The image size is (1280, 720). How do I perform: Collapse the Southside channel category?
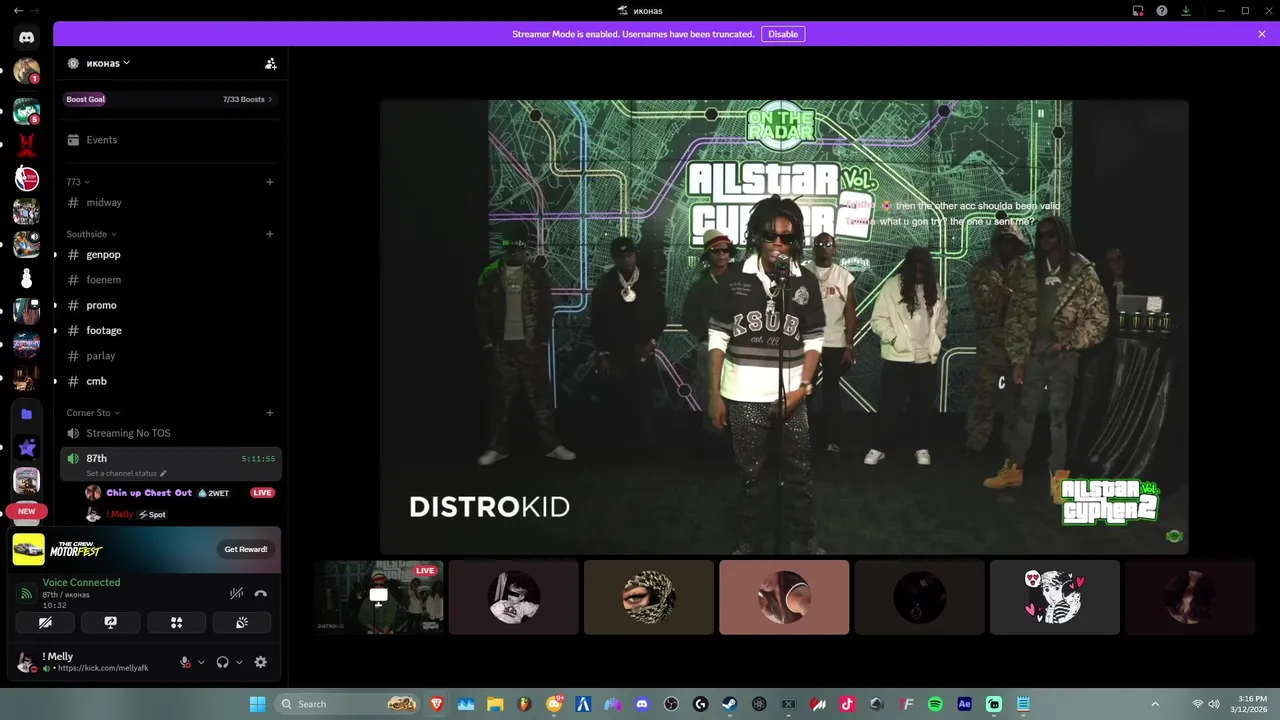91,234
